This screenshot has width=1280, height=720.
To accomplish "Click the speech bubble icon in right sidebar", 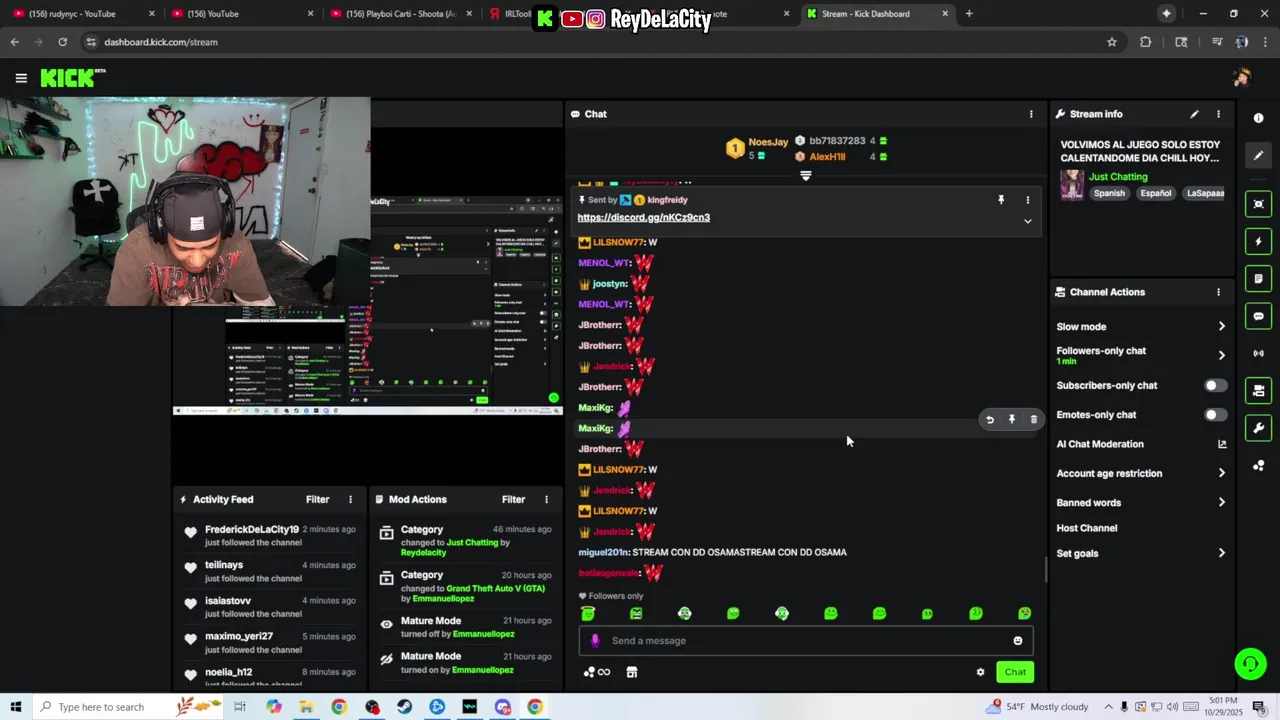I will (x=1258, y=316).
